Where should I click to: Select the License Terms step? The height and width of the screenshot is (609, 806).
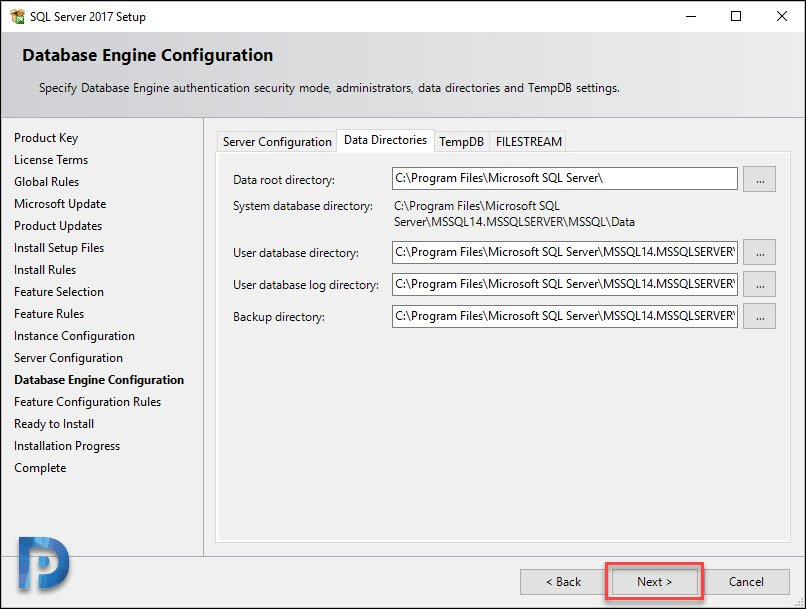click(51, 160)
